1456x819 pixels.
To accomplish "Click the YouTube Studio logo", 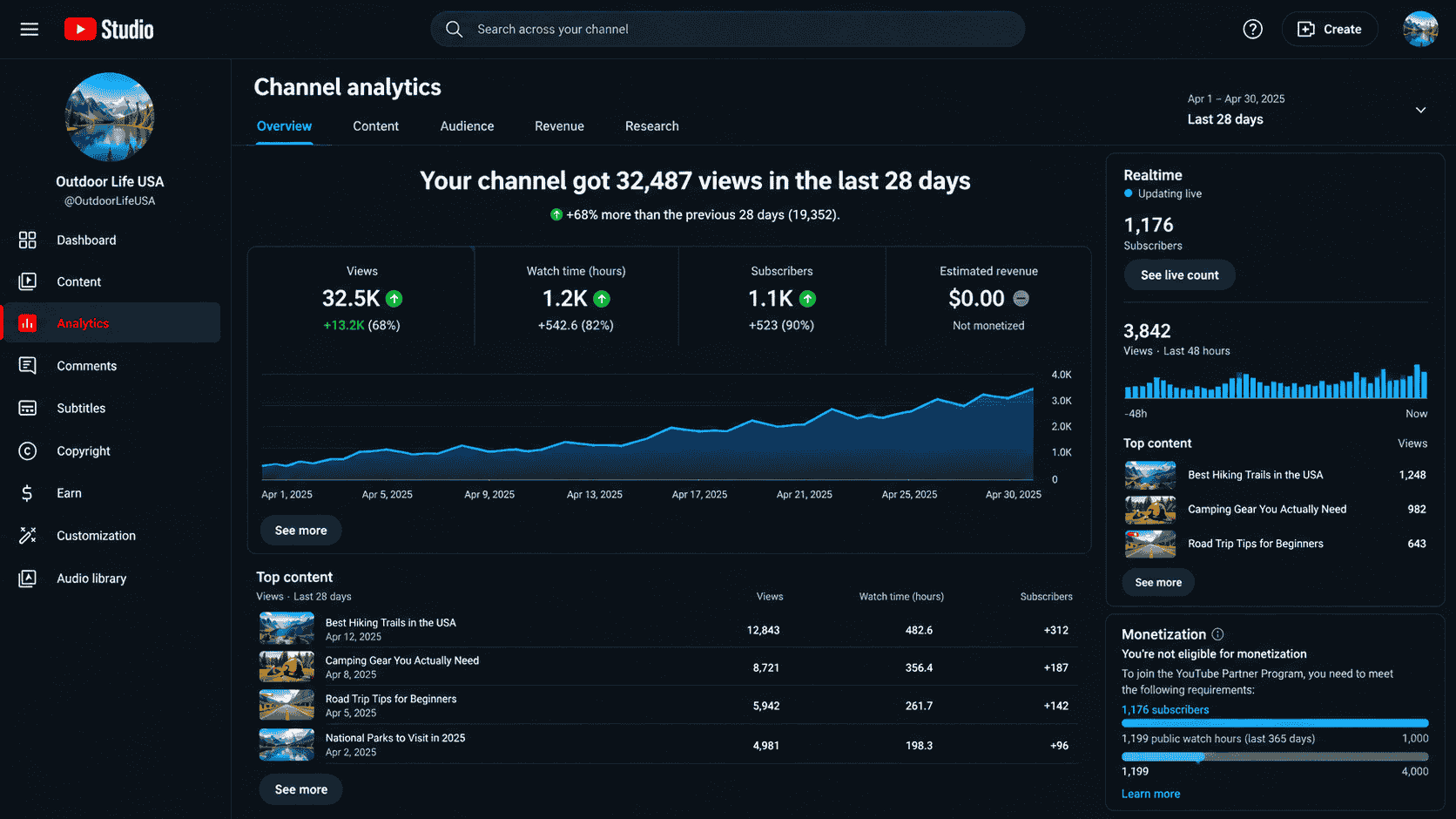I will click(109, 30).
